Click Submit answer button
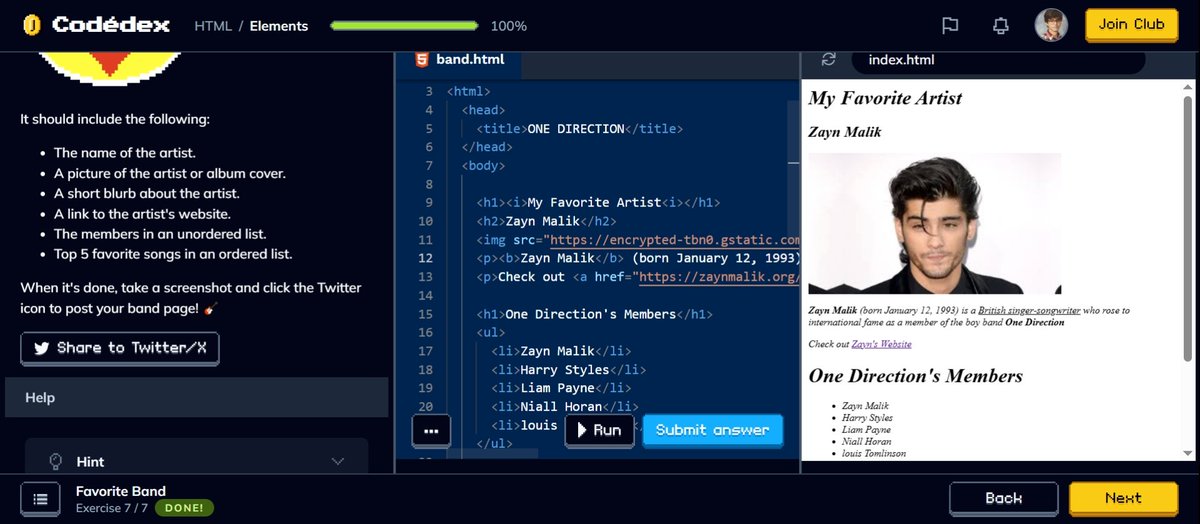Screen dimensions: 1200x524 (712, 430)
